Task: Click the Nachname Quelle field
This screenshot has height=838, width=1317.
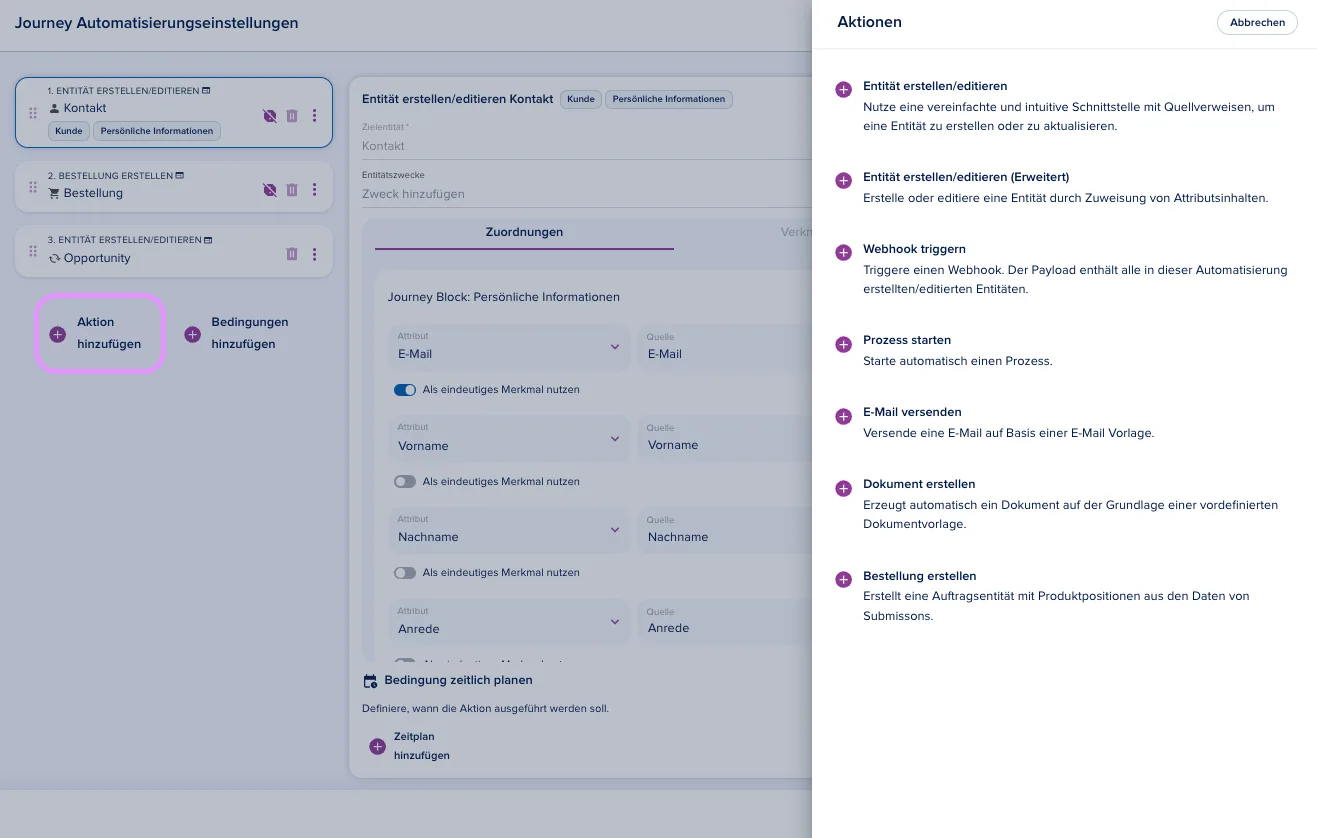Action: (725, 530)
